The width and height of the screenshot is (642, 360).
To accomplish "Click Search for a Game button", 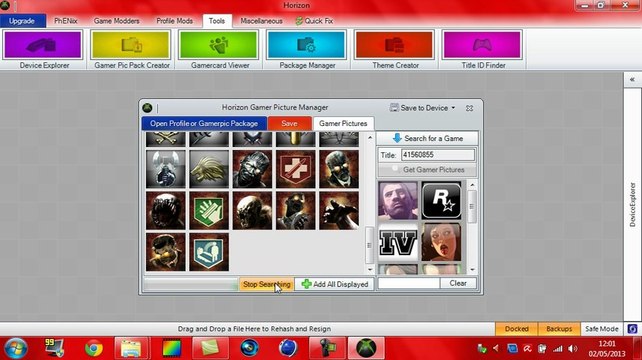I will [427, 138].
